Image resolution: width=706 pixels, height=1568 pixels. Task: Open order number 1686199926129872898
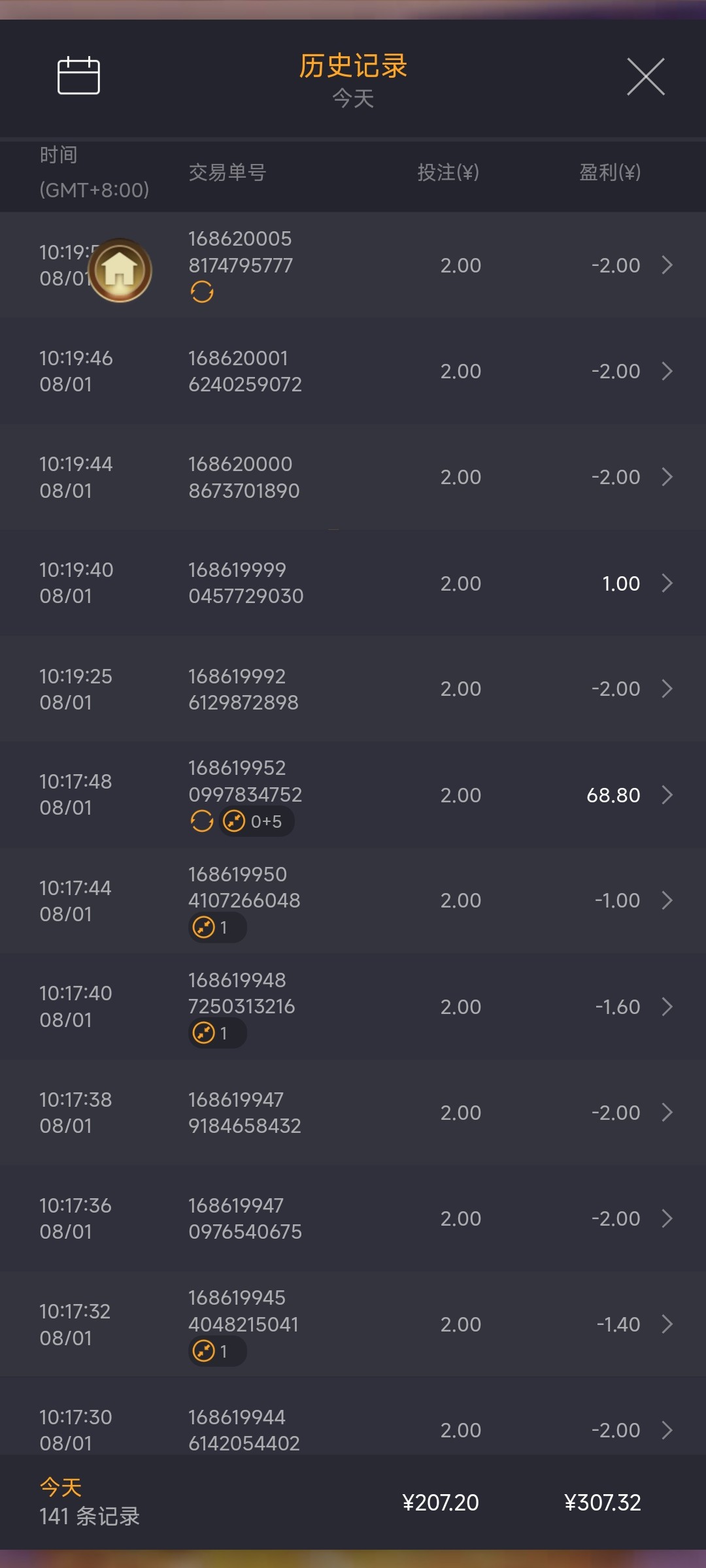click(243, 689)
